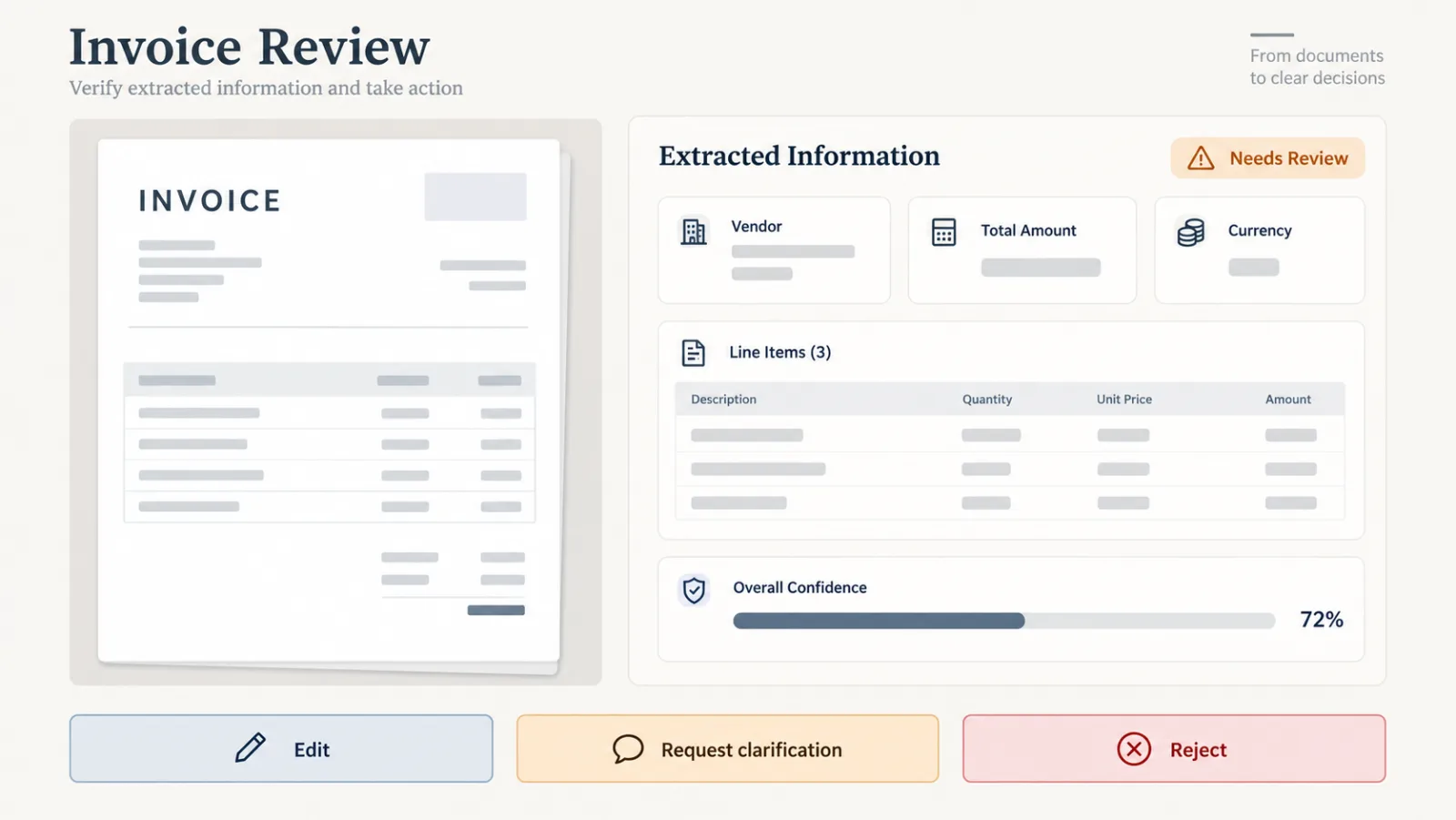
Task: Click the X circle Reject icon
Action: point(1134,749)
